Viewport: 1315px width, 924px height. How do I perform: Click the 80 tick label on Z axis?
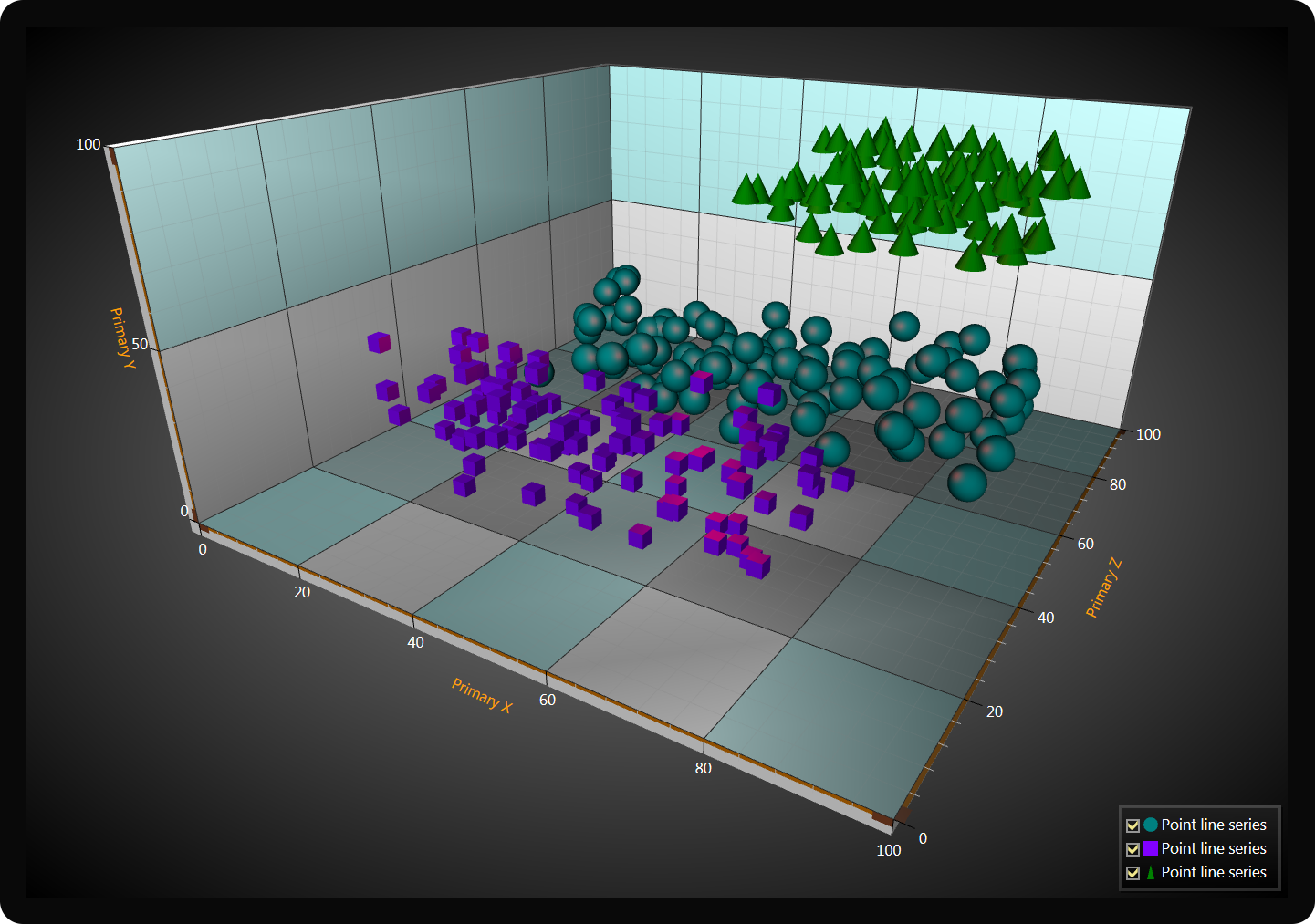pos(1118,484)
